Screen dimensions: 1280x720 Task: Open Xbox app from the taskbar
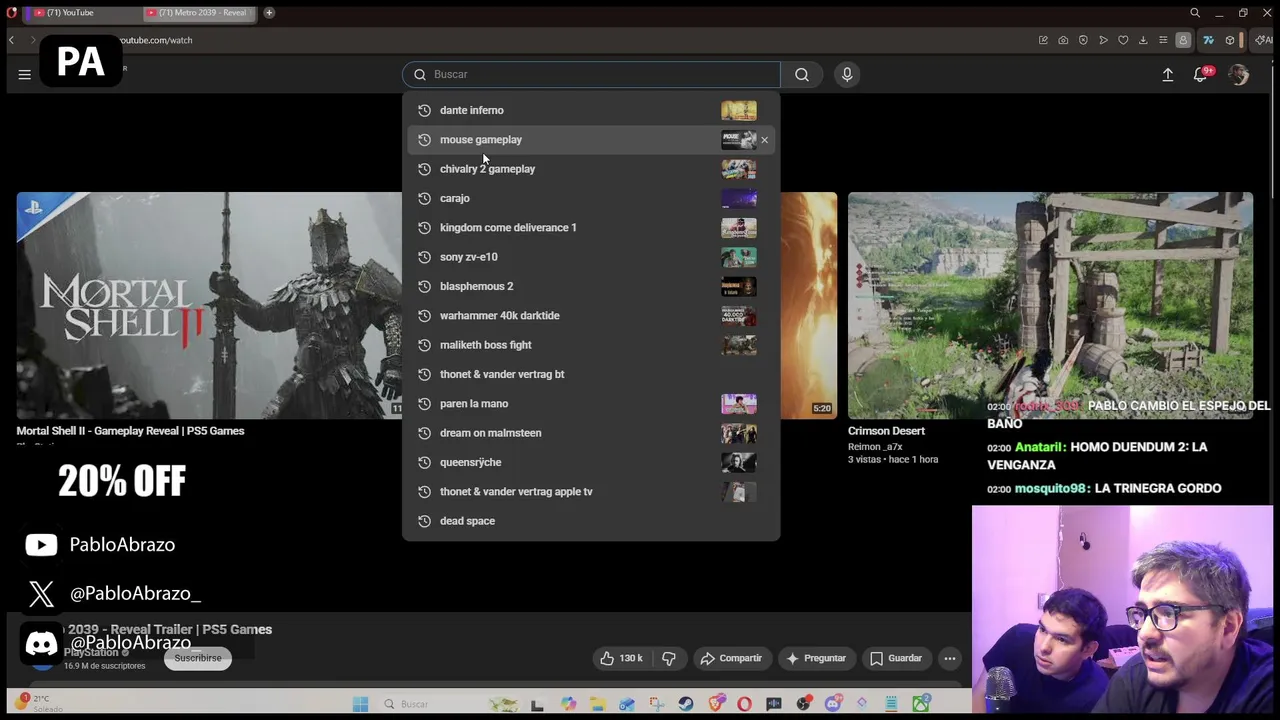coord(921,704)
